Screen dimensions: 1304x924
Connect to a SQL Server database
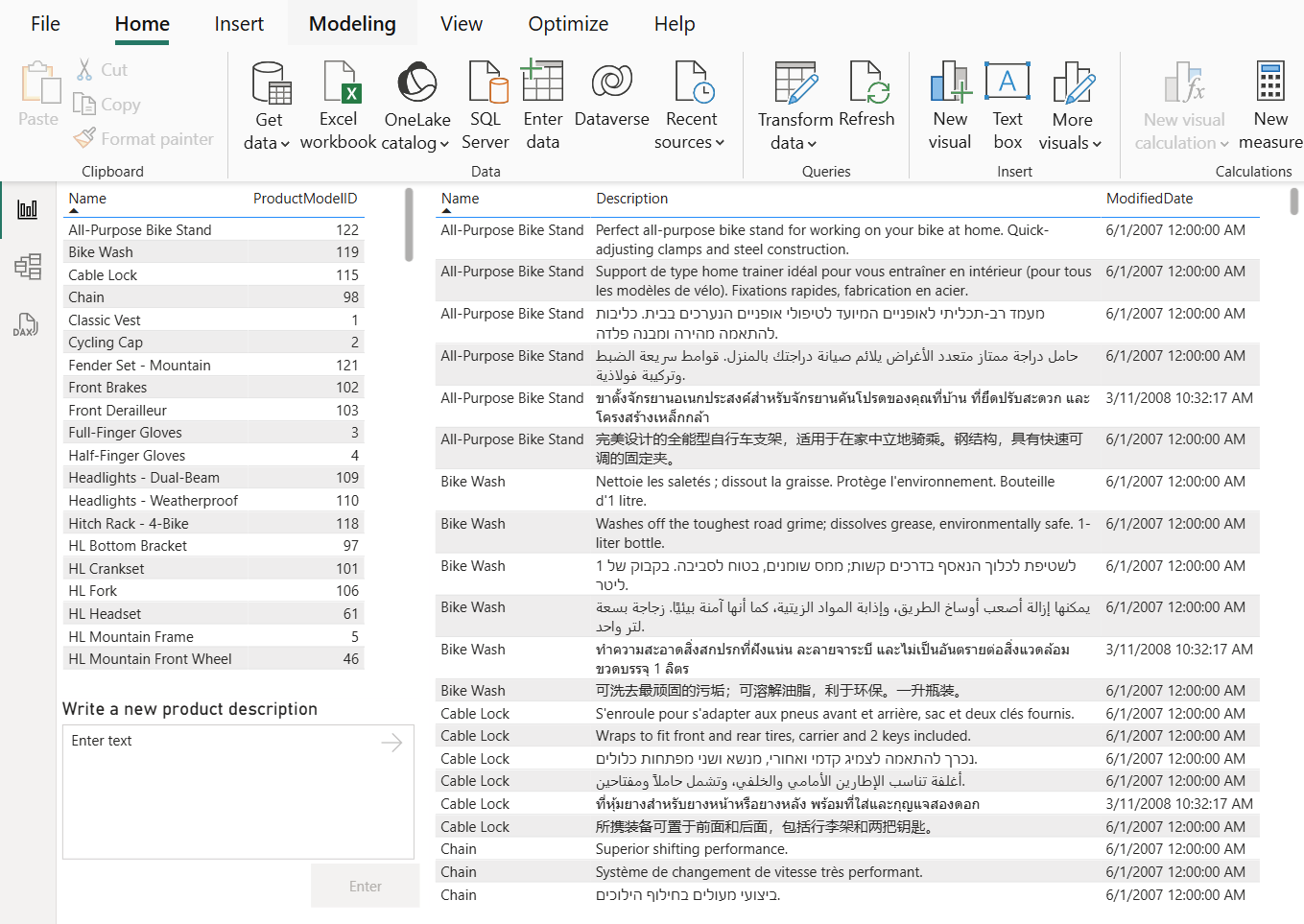click(x=486, y=103)
